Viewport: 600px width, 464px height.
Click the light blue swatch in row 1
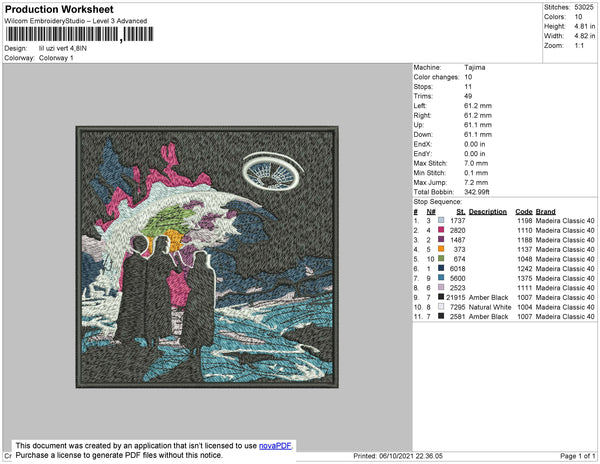tap(441, 220)
